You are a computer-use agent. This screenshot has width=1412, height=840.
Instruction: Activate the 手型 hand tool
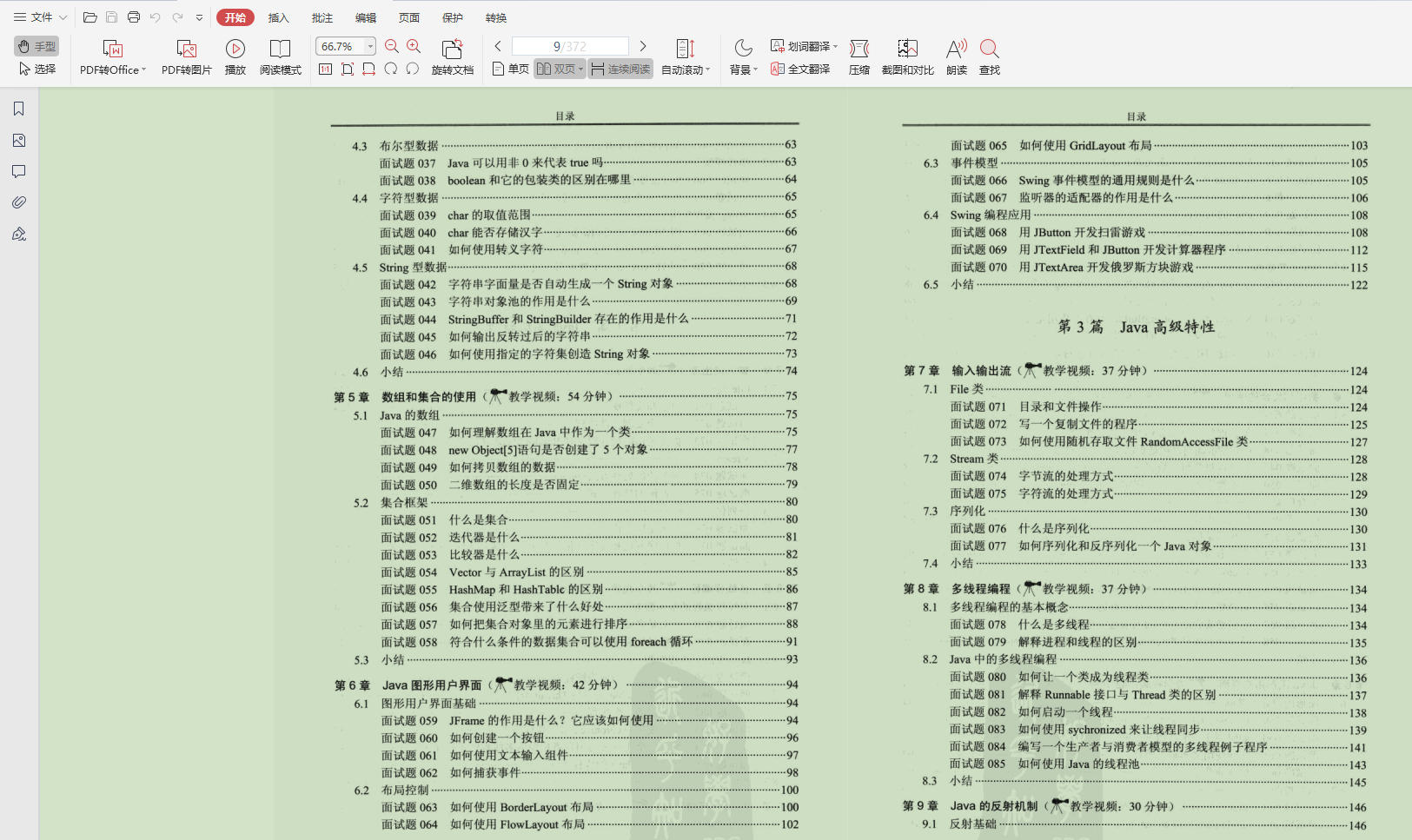[36, 47]
